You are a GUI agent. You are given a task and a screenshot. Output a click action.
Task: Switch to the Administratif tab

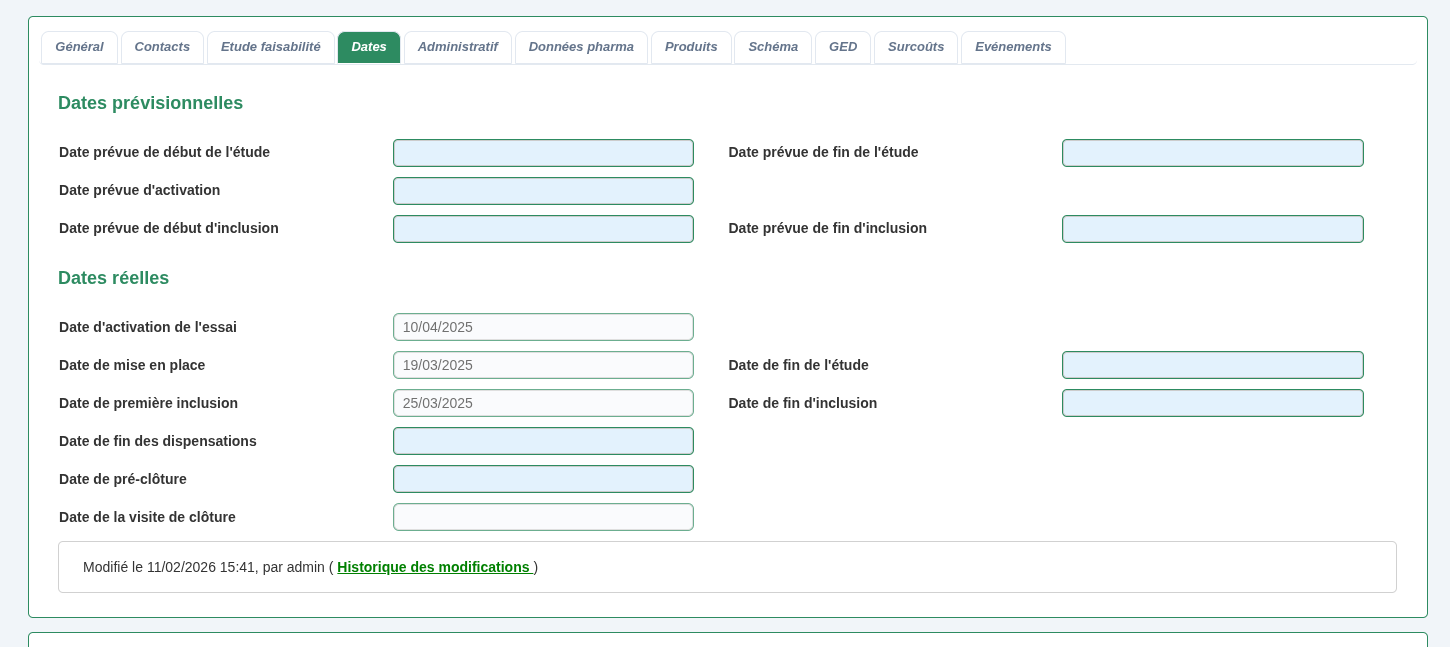pos(457,47)
